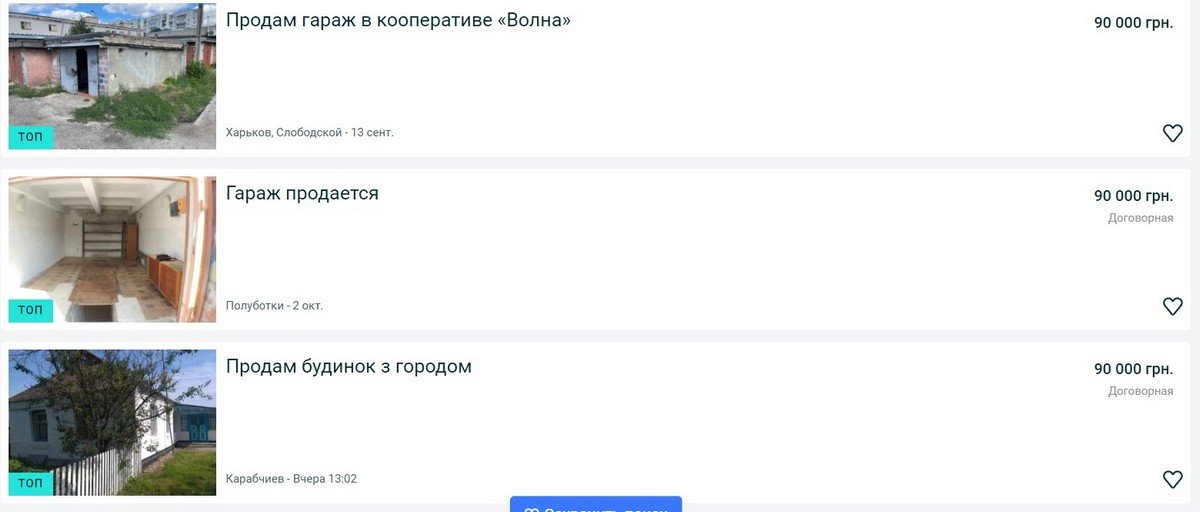Click the price of «Гараж продается»

pyautogui.click(x=1133, y=196)
